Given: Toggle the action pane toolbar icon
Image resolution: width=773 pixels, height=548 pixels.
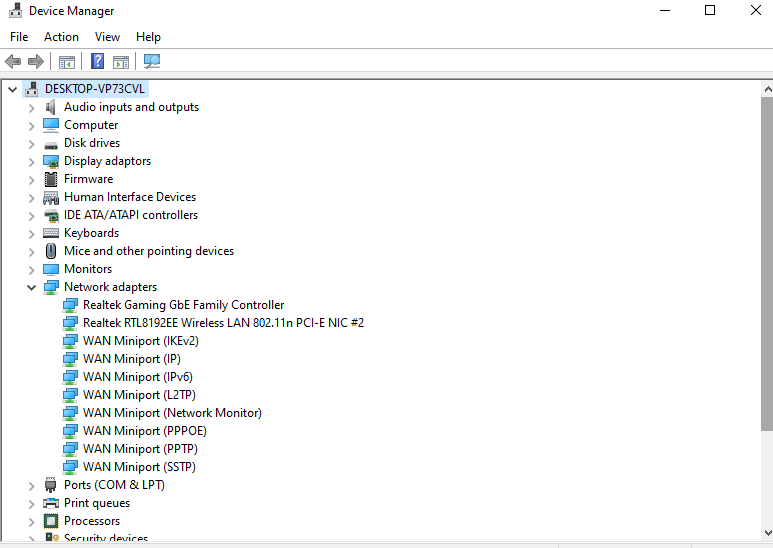Looking at the screenshot, I should 121,62.
